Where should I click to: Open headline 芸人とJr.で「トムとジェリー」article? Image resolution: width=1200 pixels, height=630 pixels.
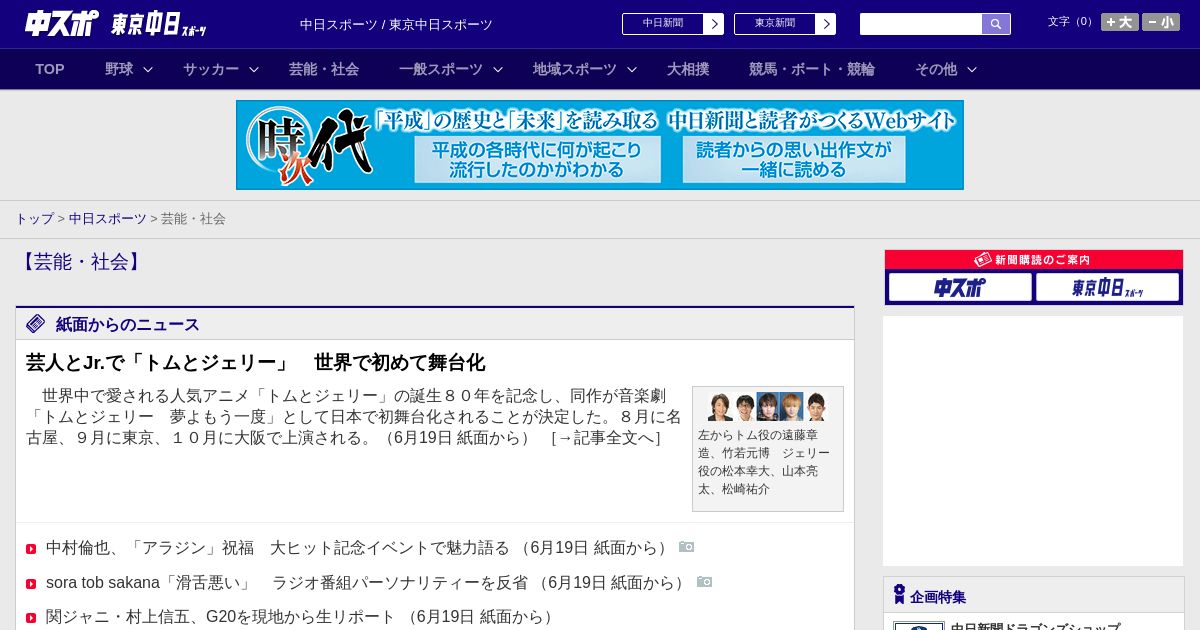pyautogui.click(x=255, y=362)
